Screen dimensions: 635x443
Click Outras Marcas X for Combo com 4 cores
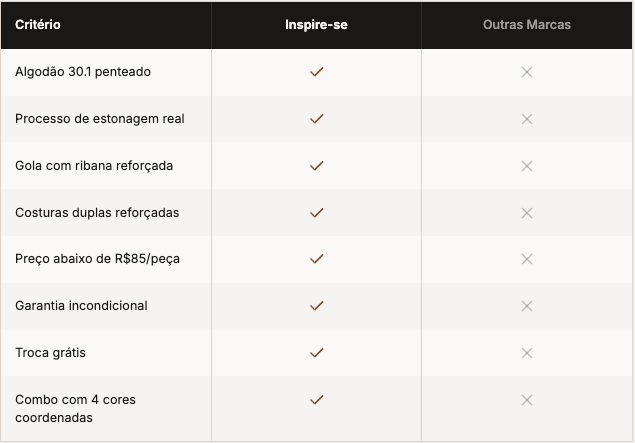527,400
